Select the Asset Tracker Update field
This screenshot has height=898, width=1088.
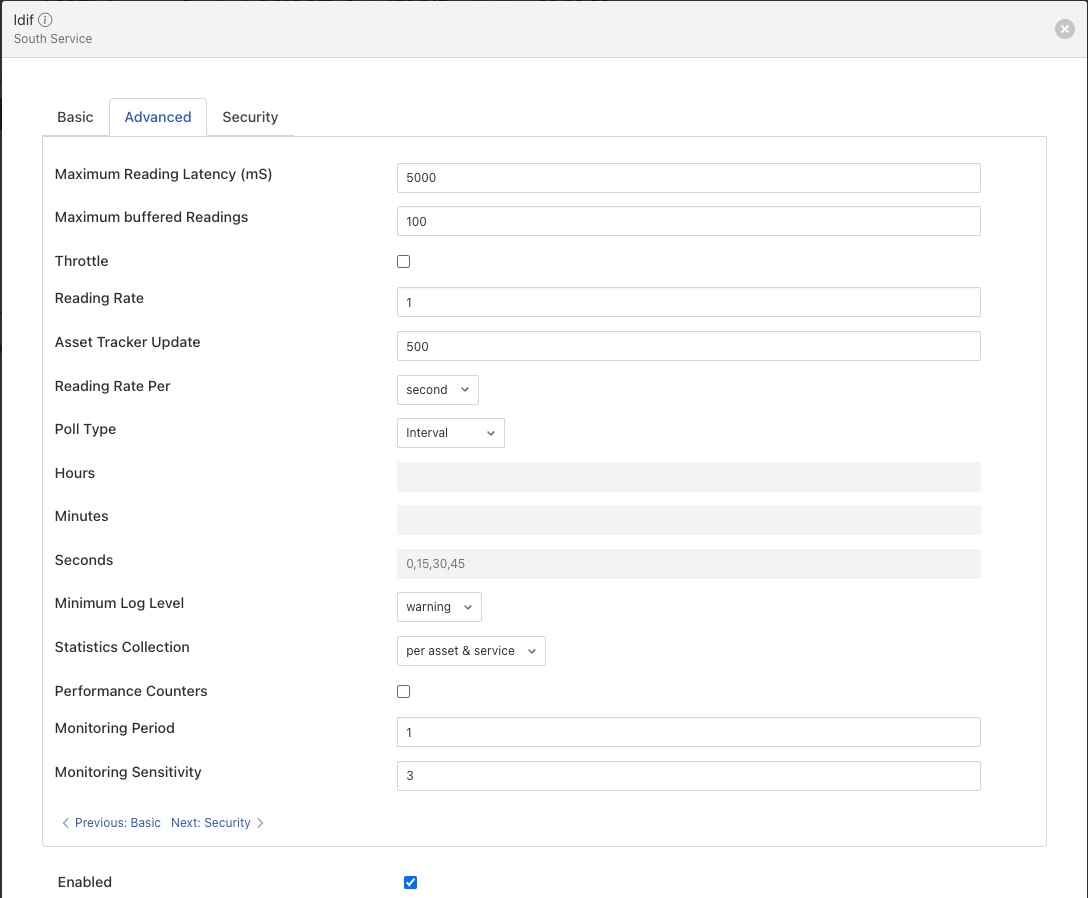click(688, 346)
